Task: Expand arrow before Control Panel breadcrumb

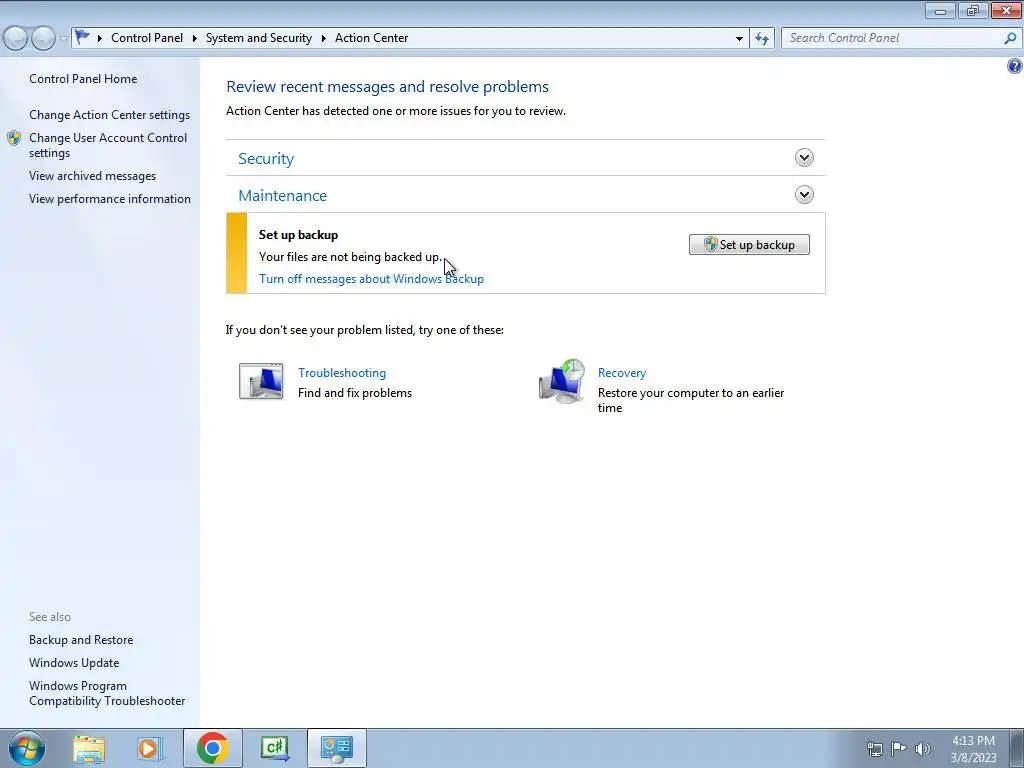Action: (x=100, y=39)
